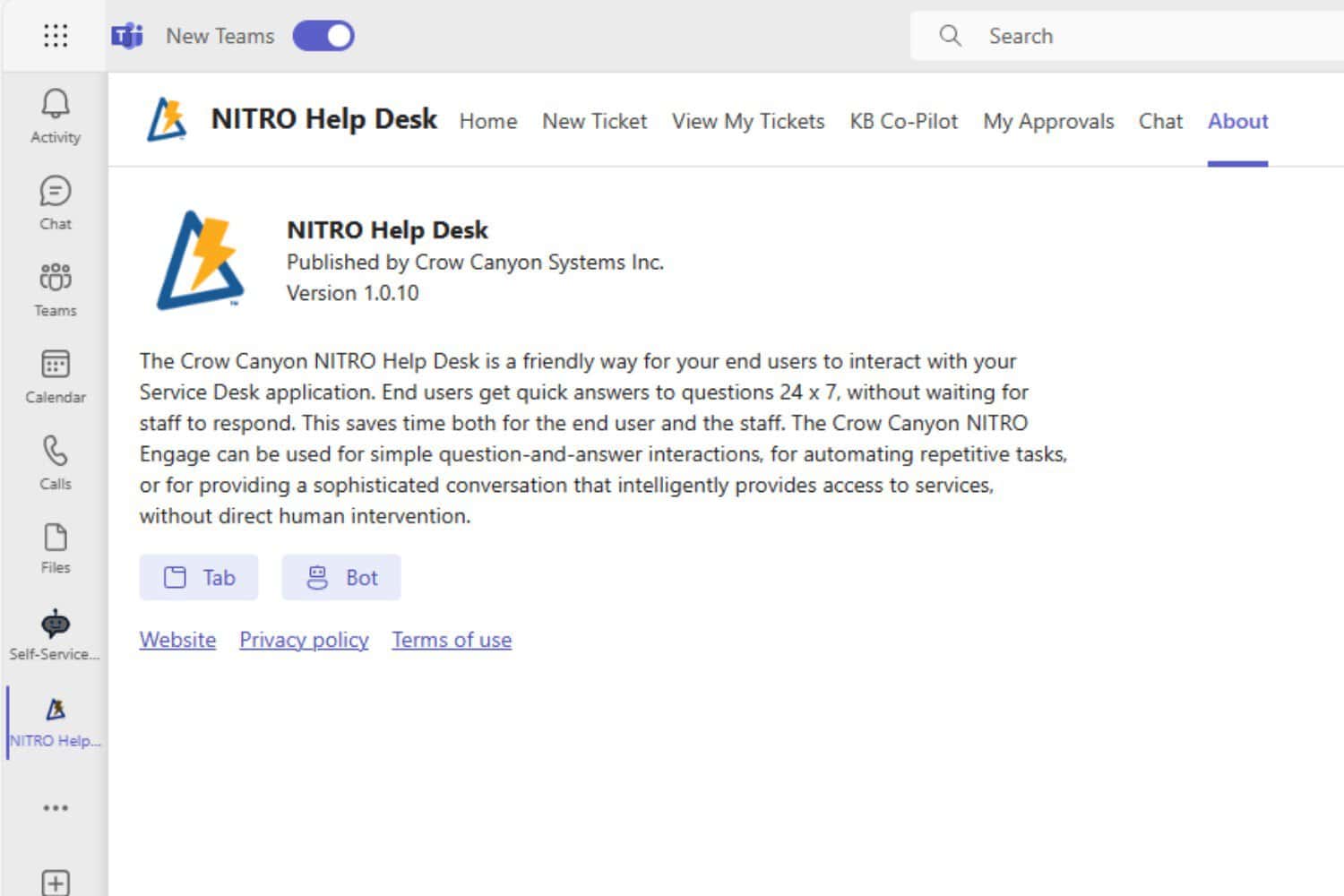Screen dimensions: 1344x896
Task: Open the KB Co-Pilot tab
Action: coord(904,121)
